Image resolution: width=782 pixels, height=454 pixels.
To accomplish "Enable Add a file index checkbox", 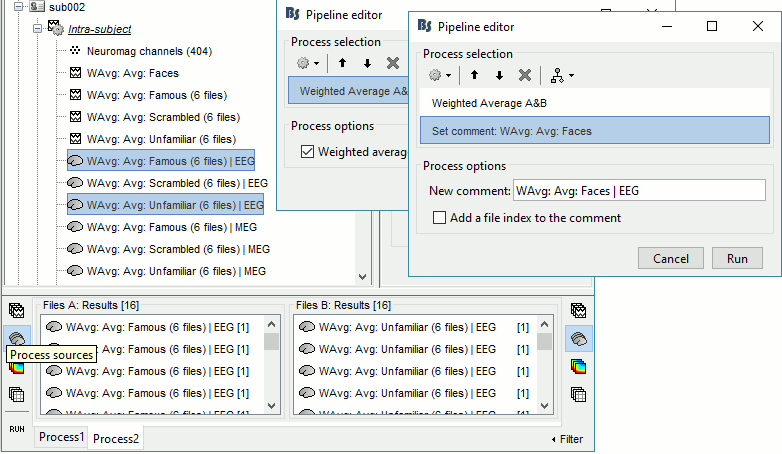I will [440, 218].
